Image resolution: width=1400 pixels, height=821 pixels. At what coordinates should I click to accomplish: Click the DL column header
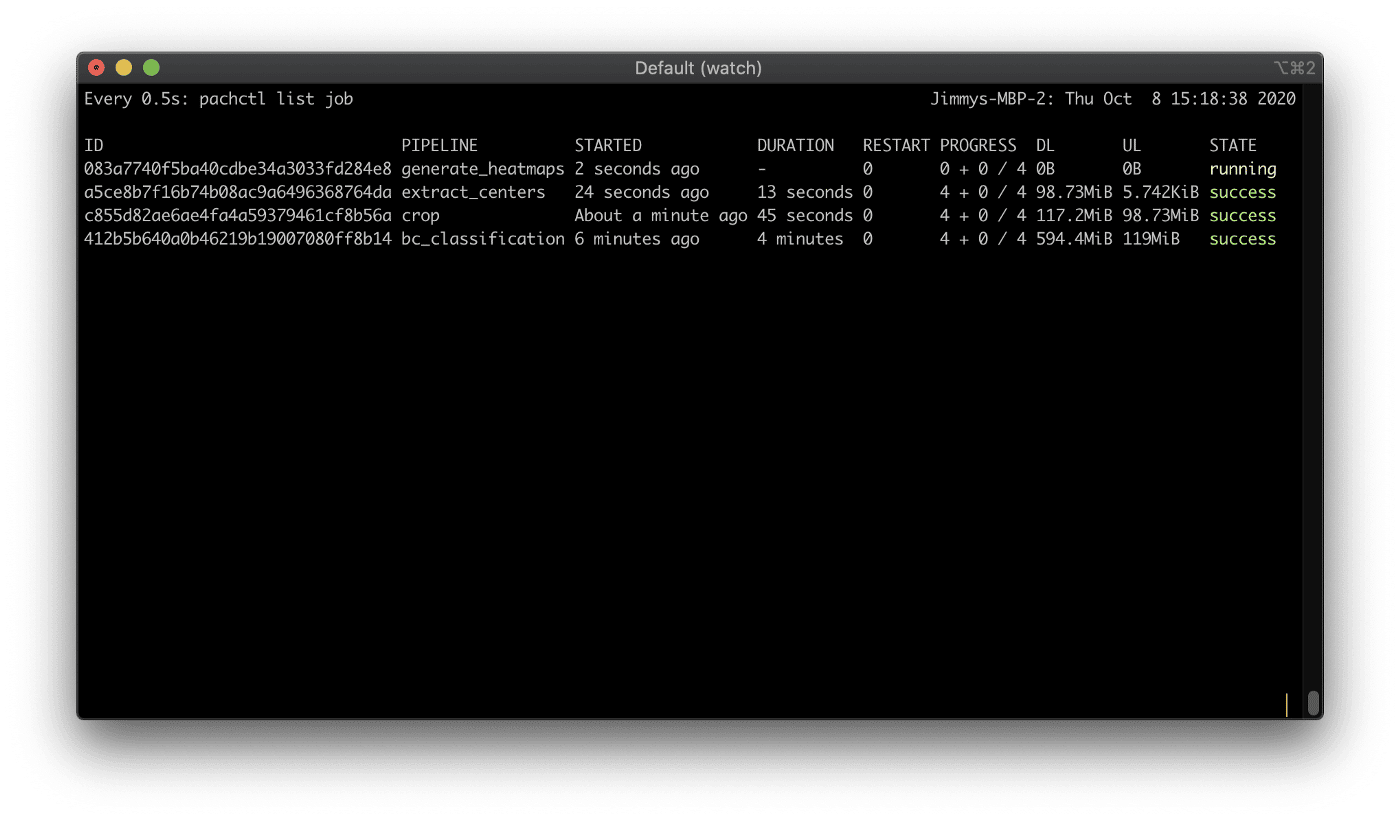(x=1045, y=146)
